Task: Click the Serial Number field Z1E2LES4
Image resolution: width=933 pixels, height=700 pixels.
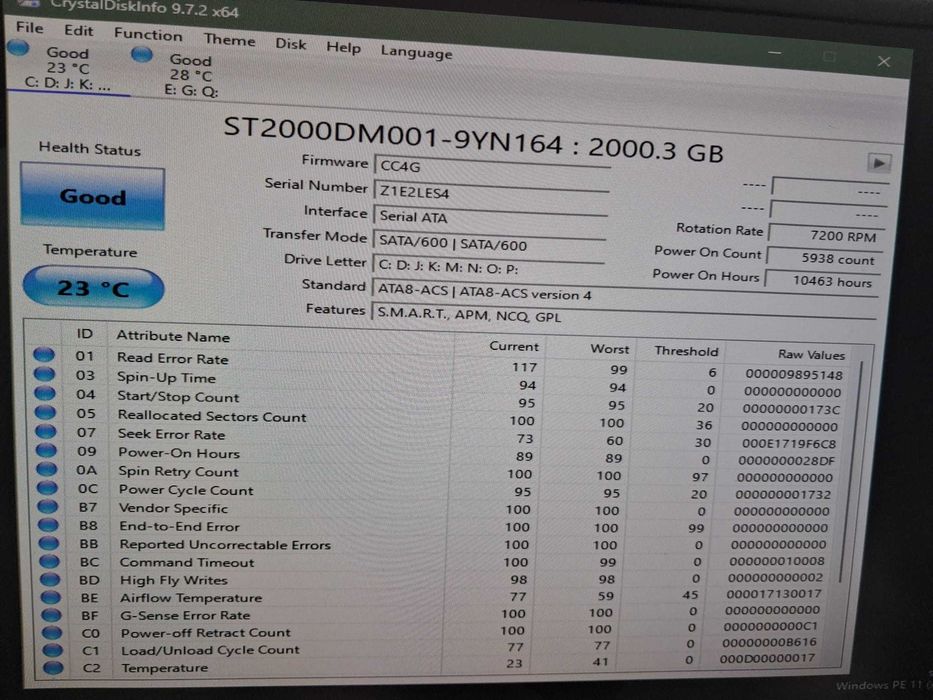Action: pyautogui.click(x=491, y=192)
